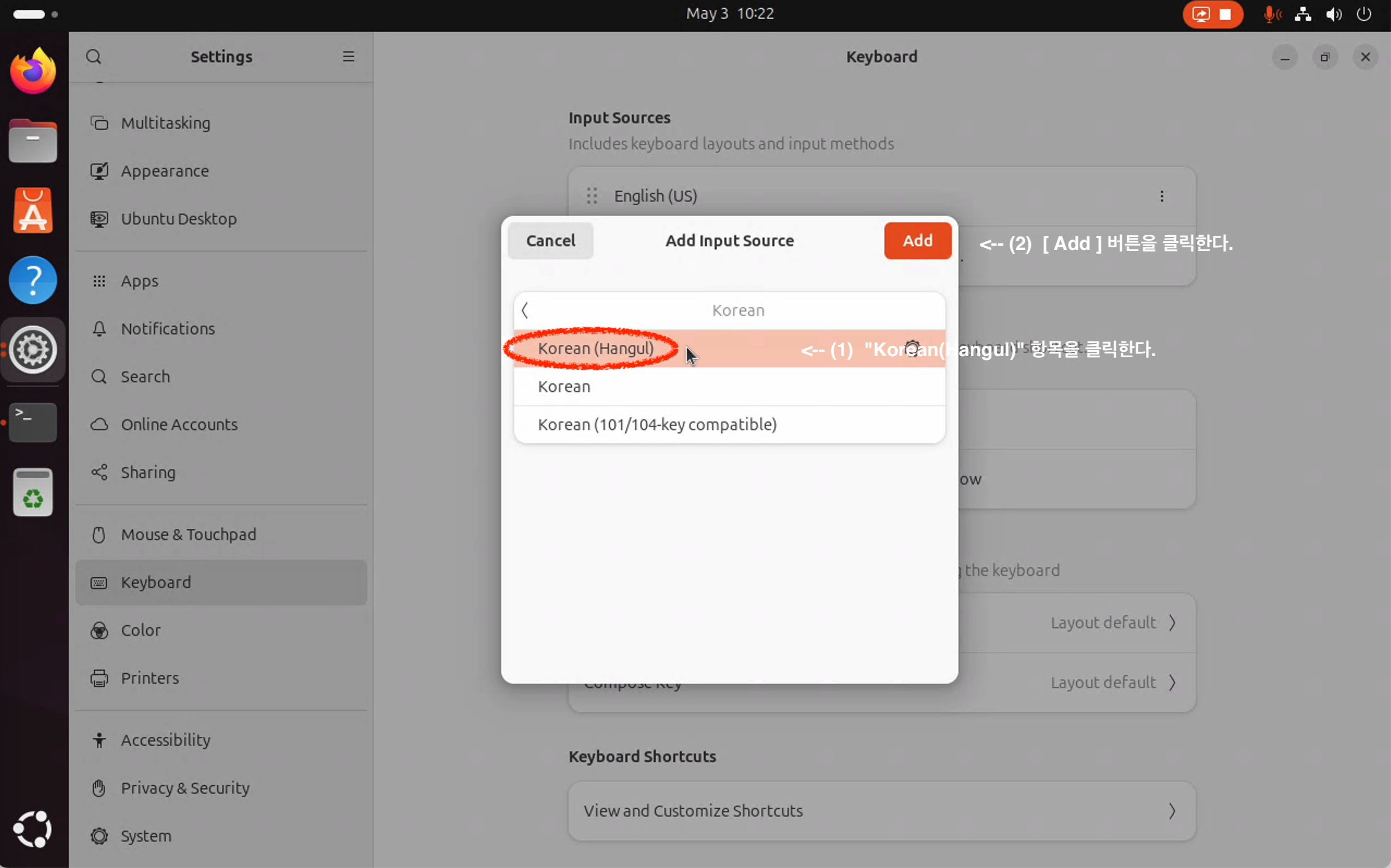Click the Add button in dialog
The height and width of the screenshot is (868, 1391).
[x=917, y=241]
